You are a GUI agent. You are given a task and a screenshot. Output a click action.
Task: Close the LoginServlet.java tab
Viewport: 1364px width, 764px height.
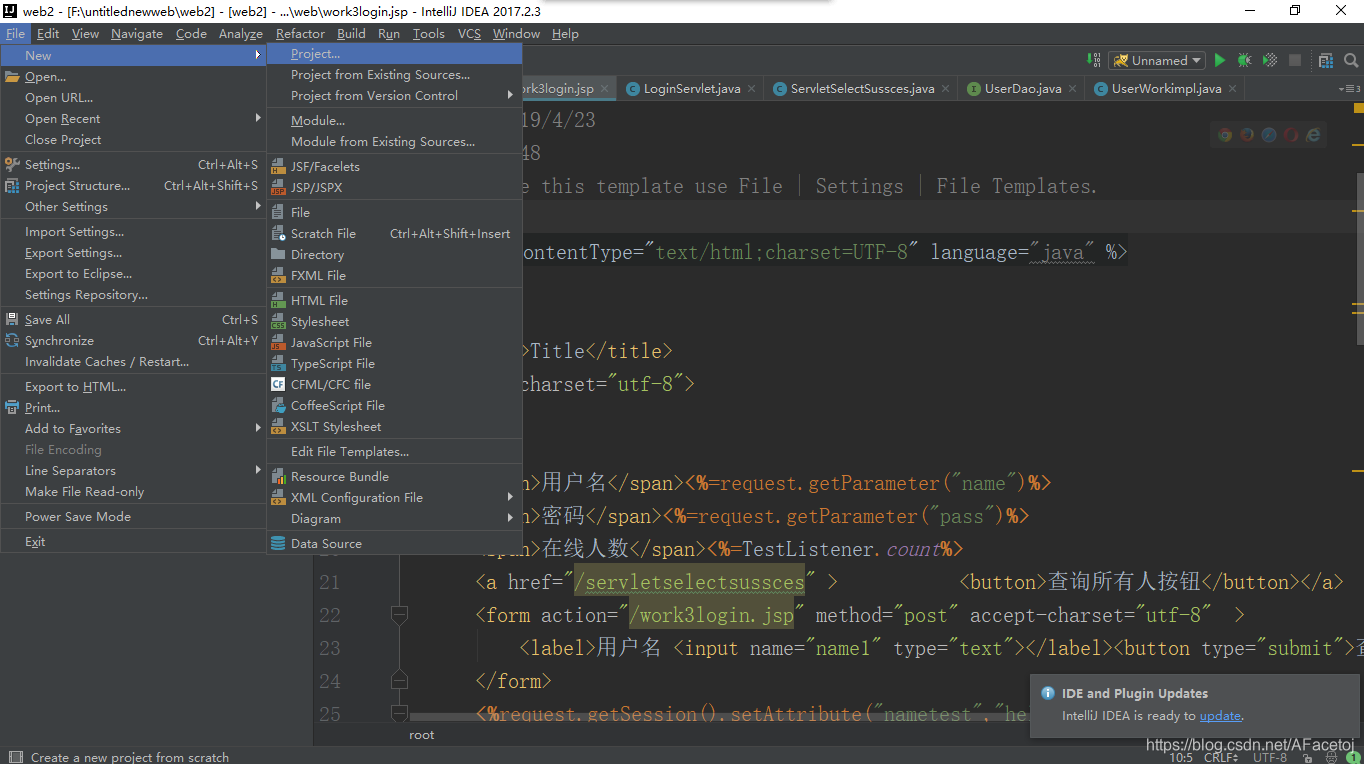tap(751, 89)
